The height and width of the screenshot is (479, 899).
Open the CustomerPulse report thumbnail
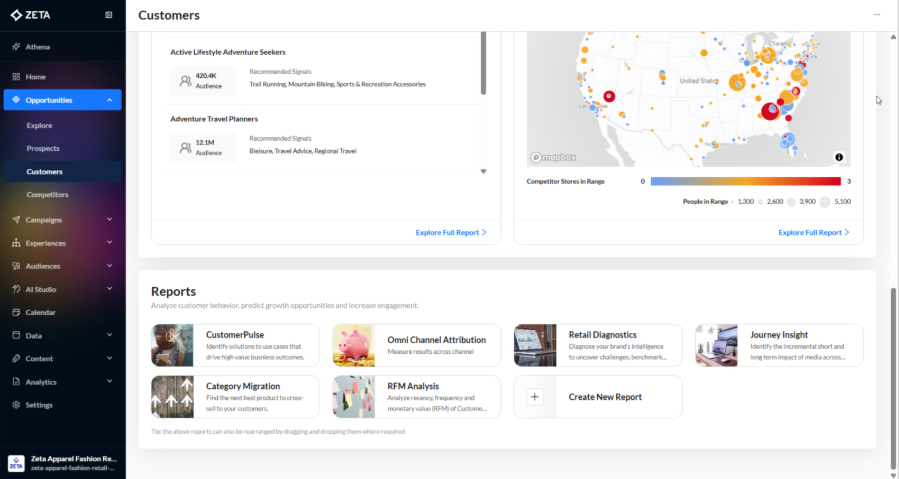click(172, 345)
